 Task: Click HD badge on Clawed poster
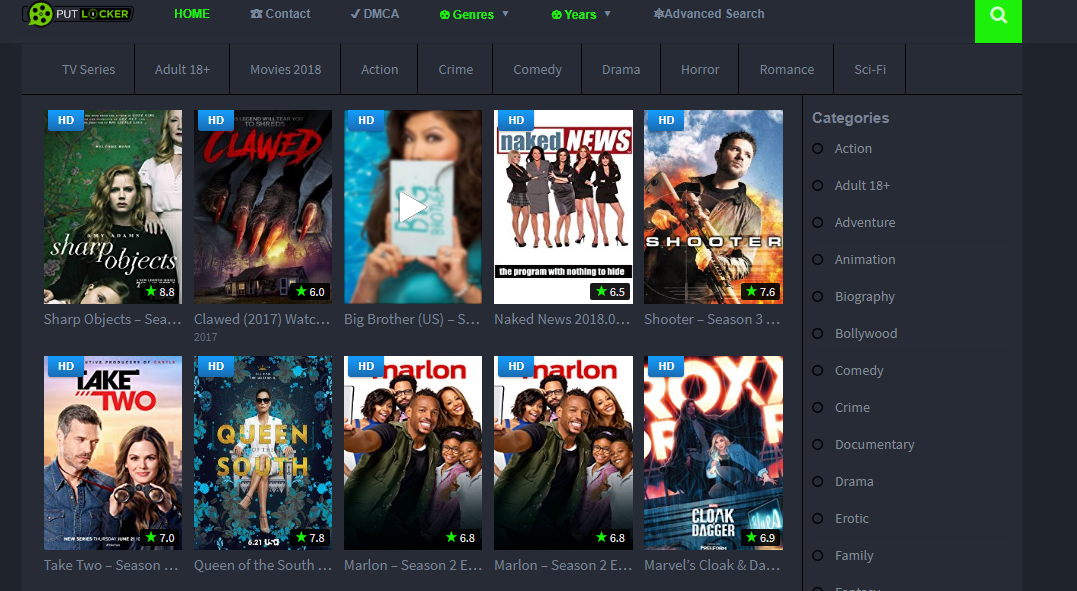(216, 120)
